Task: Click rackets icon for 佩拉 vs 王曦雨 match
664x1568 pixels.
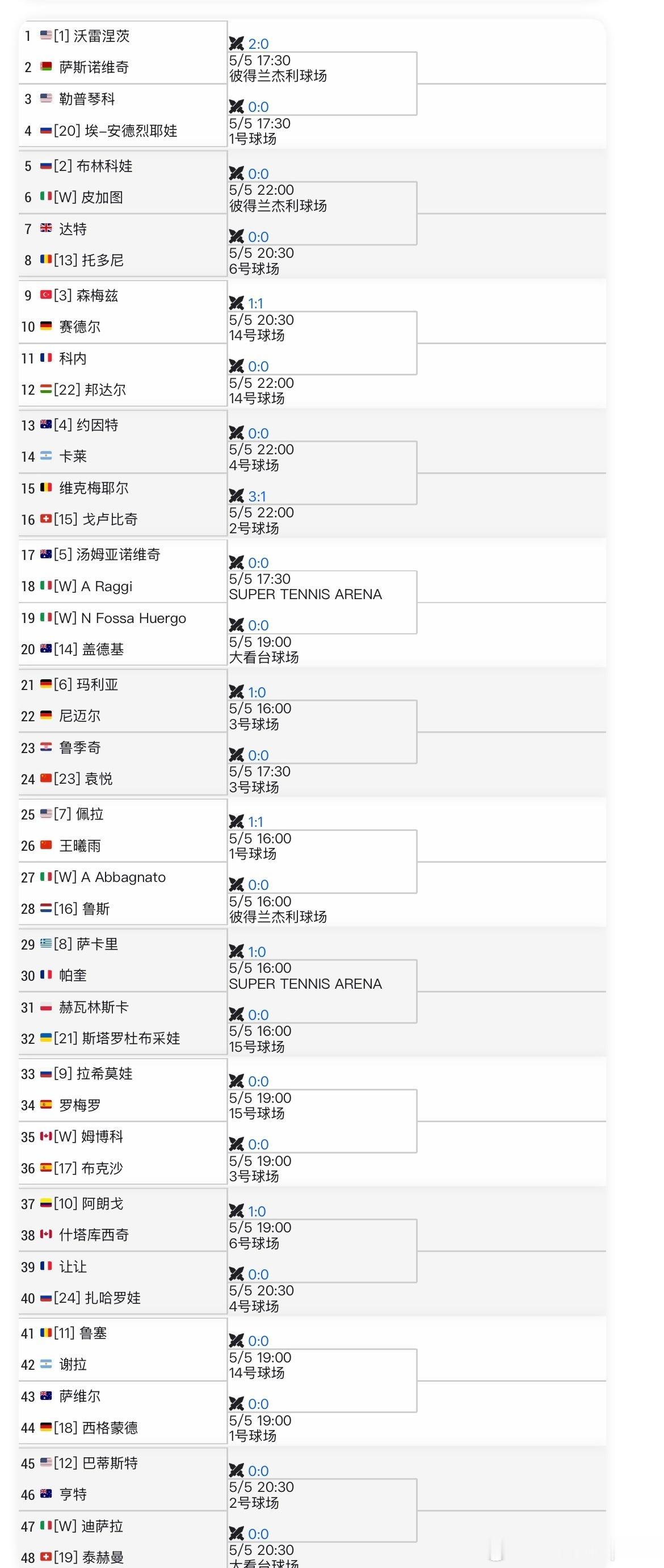Action: pyautogui.click(x=236, y=822)
